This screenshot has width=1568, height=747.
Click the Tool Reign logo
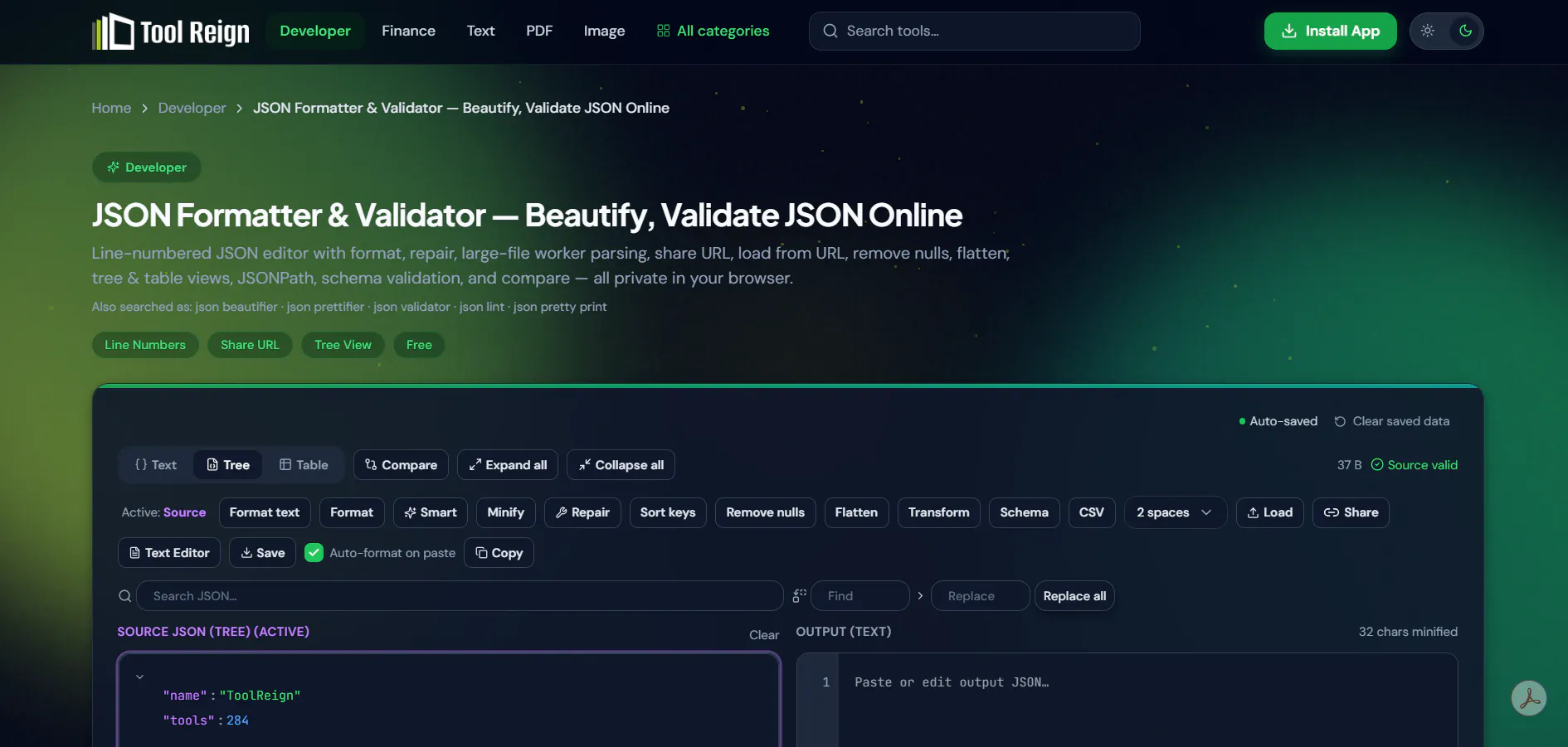(x=171, y=32)
